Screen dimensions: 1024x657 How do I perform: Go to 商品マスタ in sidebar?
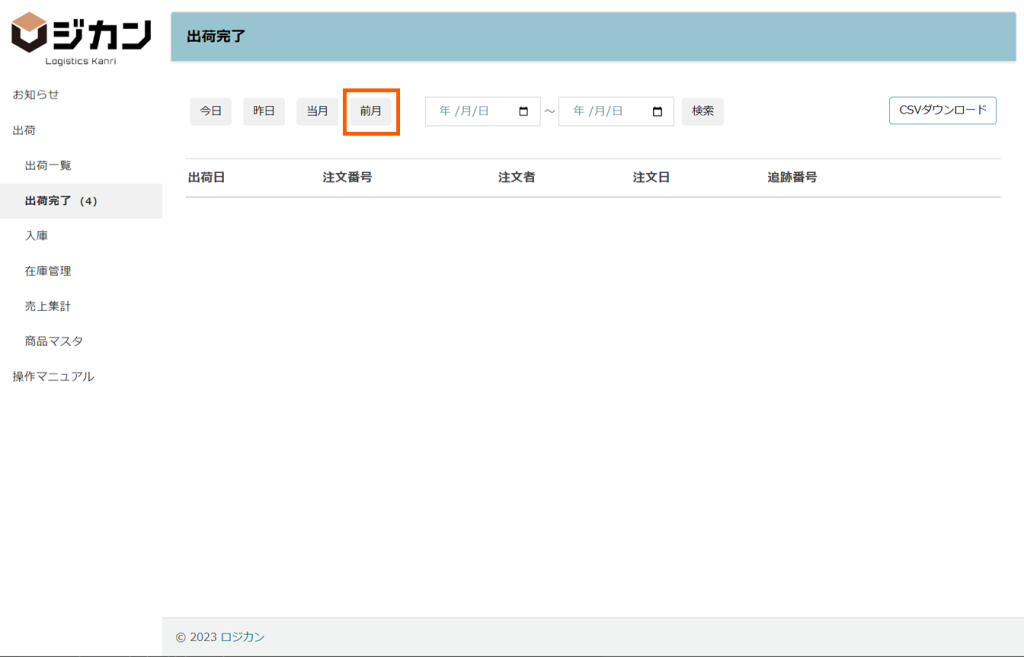coord(54,341)
